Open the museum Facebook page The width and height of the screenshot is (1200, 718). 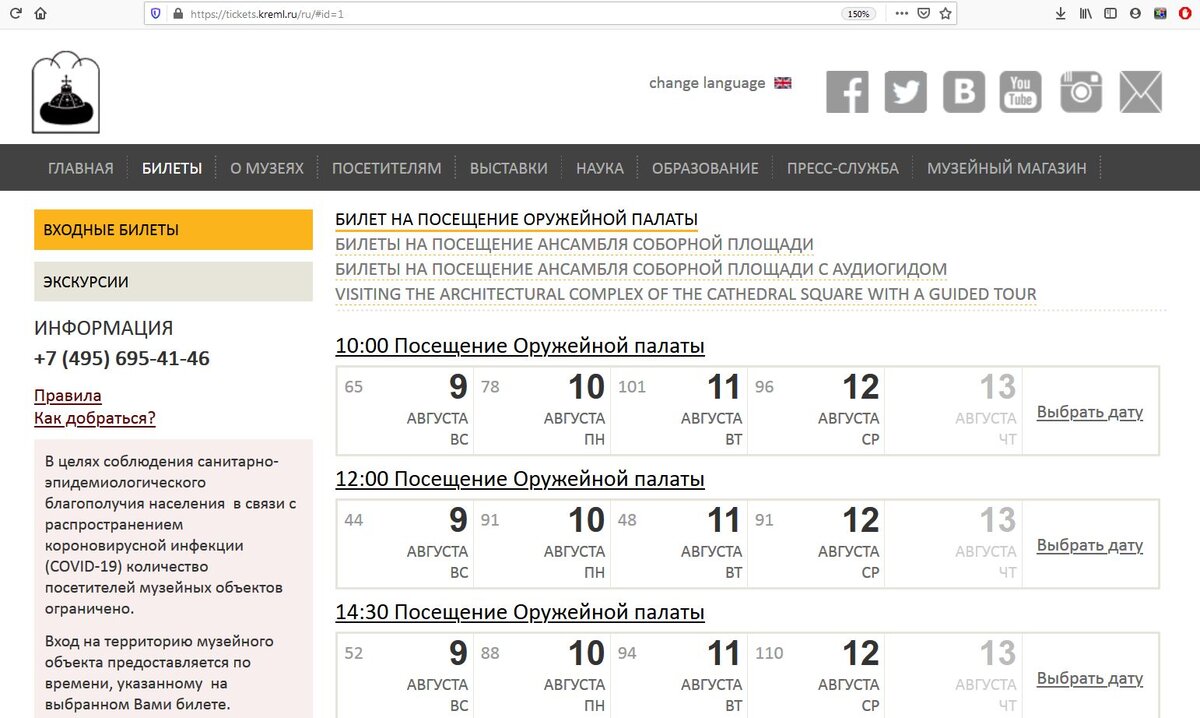tap(847, 92)
